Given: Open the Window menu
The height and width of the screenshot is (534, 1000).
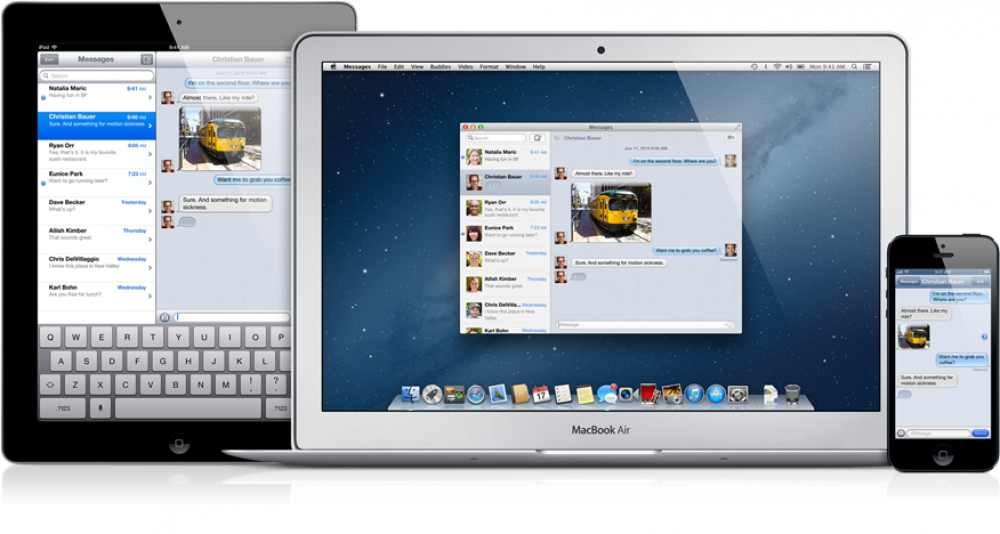Looking at the screenshot, I should click(x=516, y=66).
